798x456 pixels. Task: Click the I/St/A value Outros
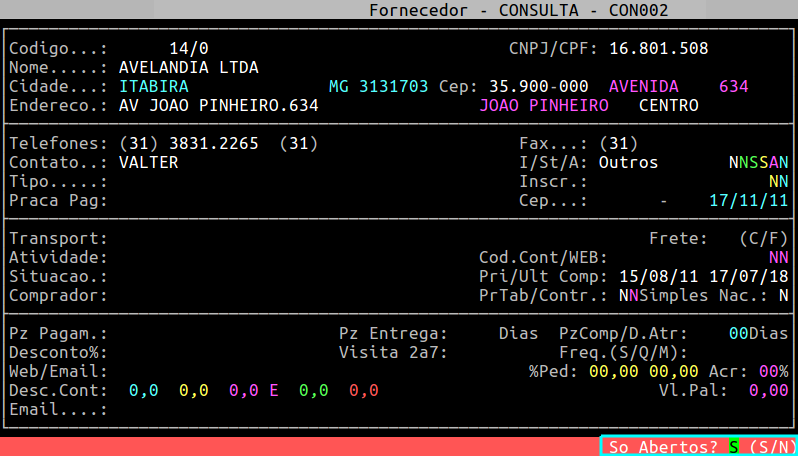(628, 162)
